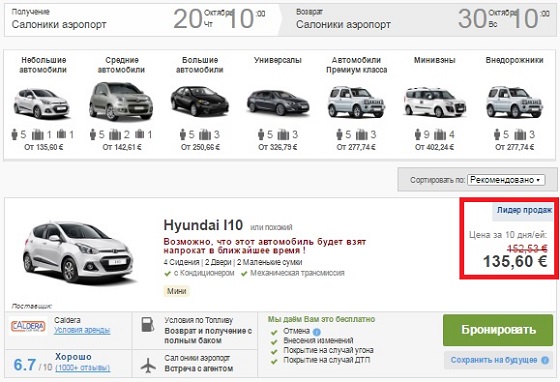The width and height of the screenshot is (560, 382).
Task: Open the Условия аренды link
Action: tap(82, 330)
